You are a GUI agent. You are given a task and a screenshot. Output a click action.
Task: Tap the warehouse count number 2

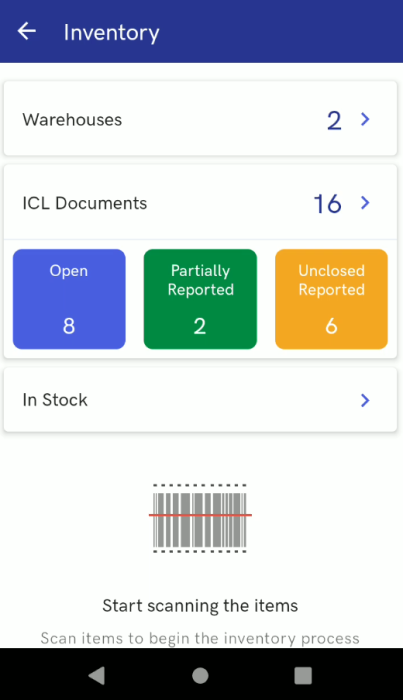coord(334,121)
